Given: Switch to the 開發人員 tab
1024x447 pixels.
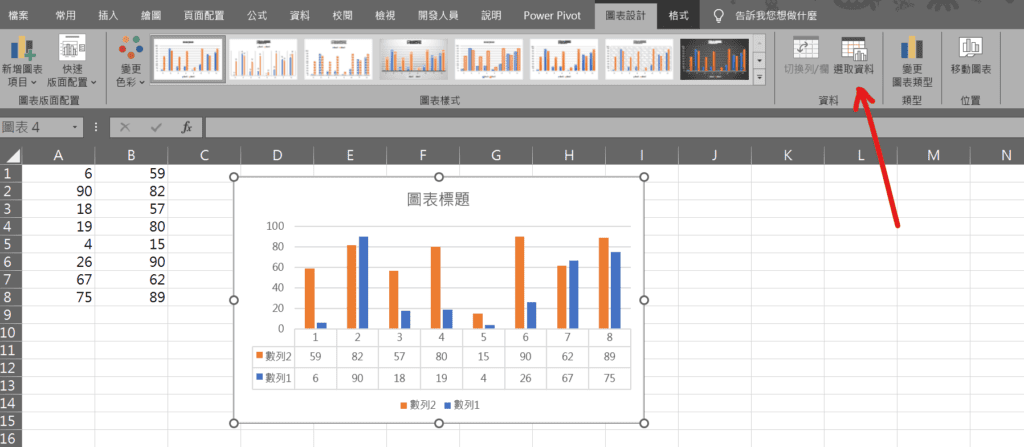Looking at the screenshot, I should tap(436, 16).
